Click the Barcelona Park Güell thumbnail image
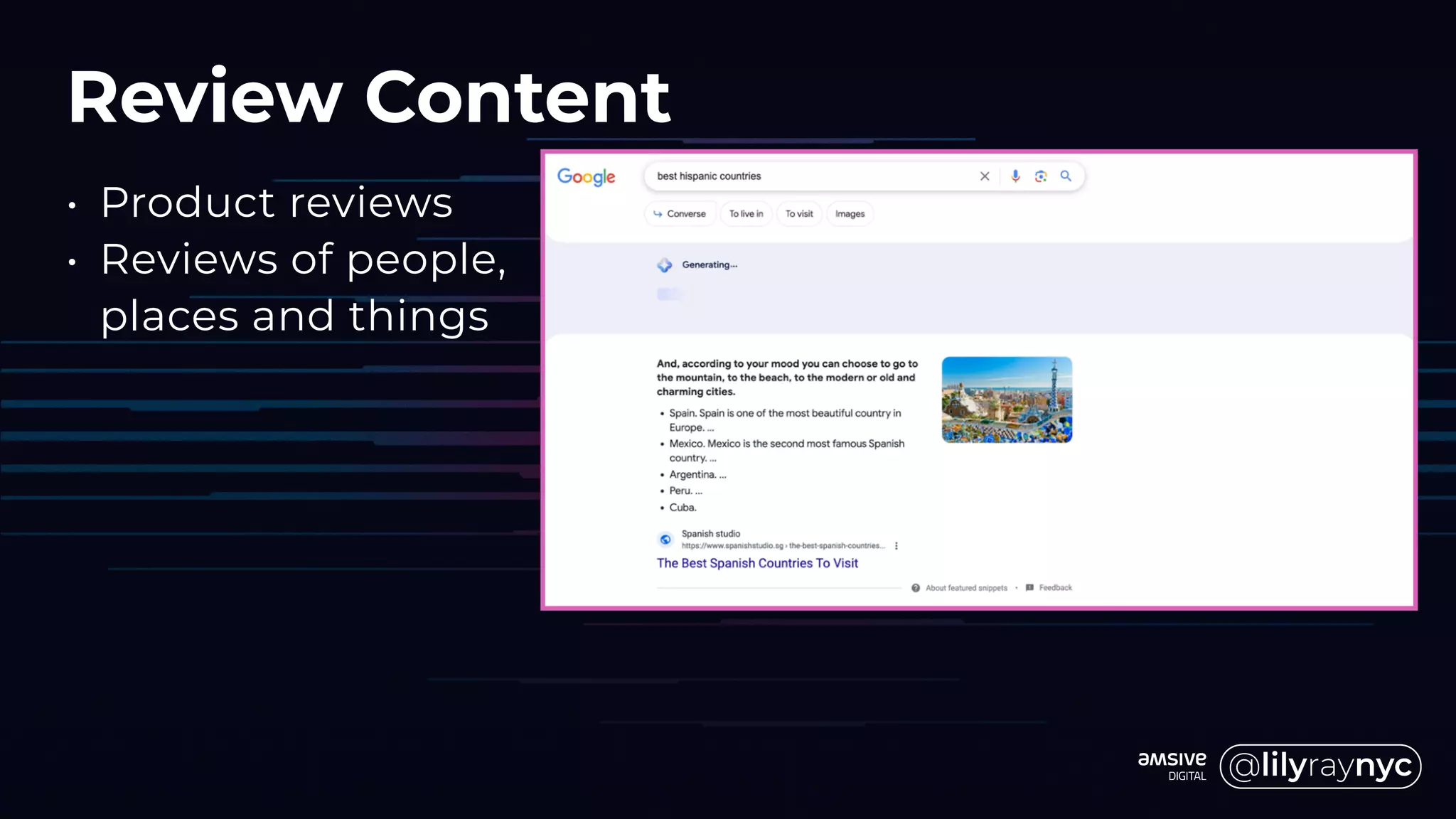The height and width of the screenshot is (819, 1456). tap(1007, 400)
